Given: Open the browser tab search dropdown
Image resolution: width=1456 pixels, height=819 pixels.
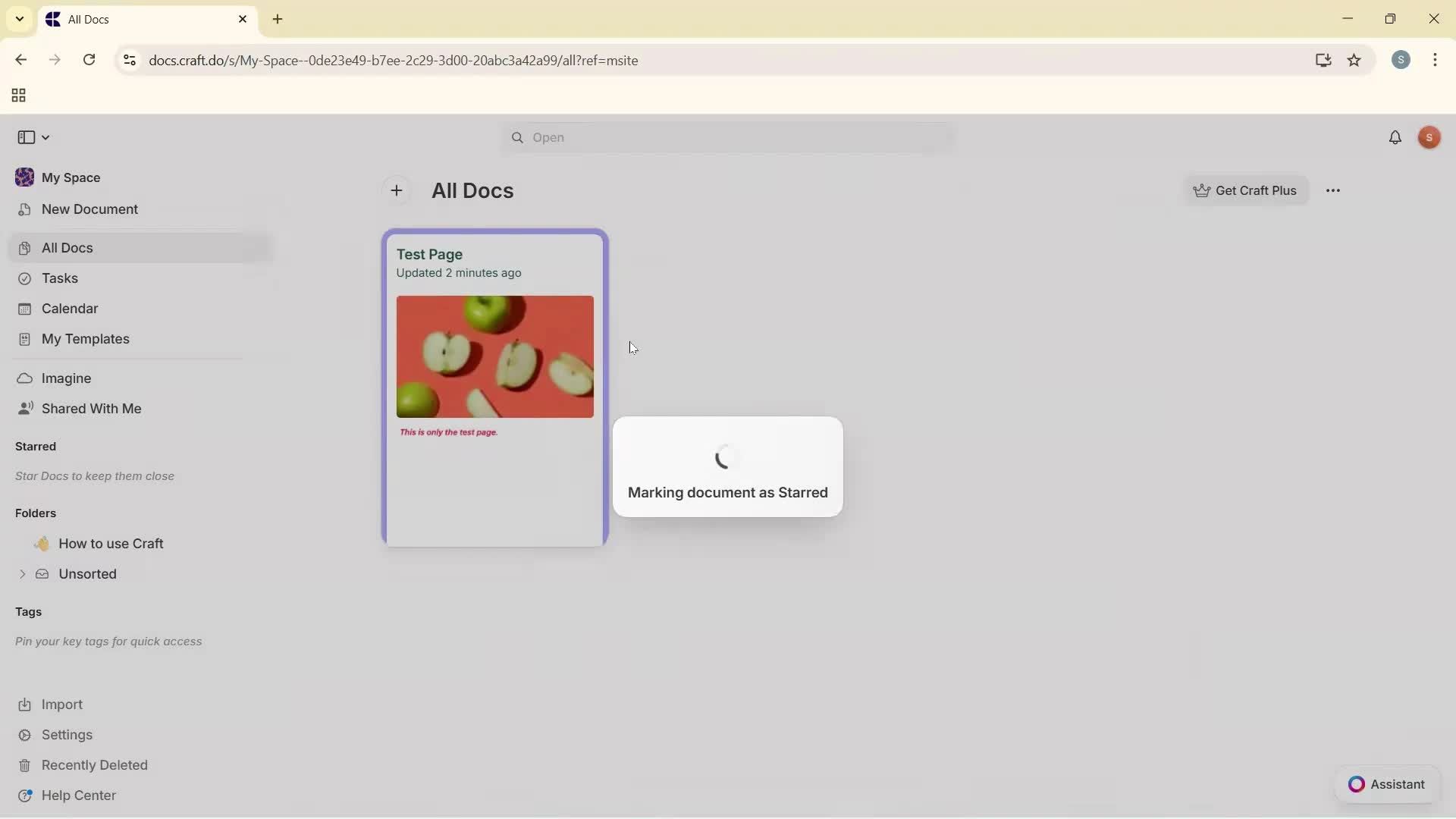Looking at the screenshot, I should click(x=19, y=19).
